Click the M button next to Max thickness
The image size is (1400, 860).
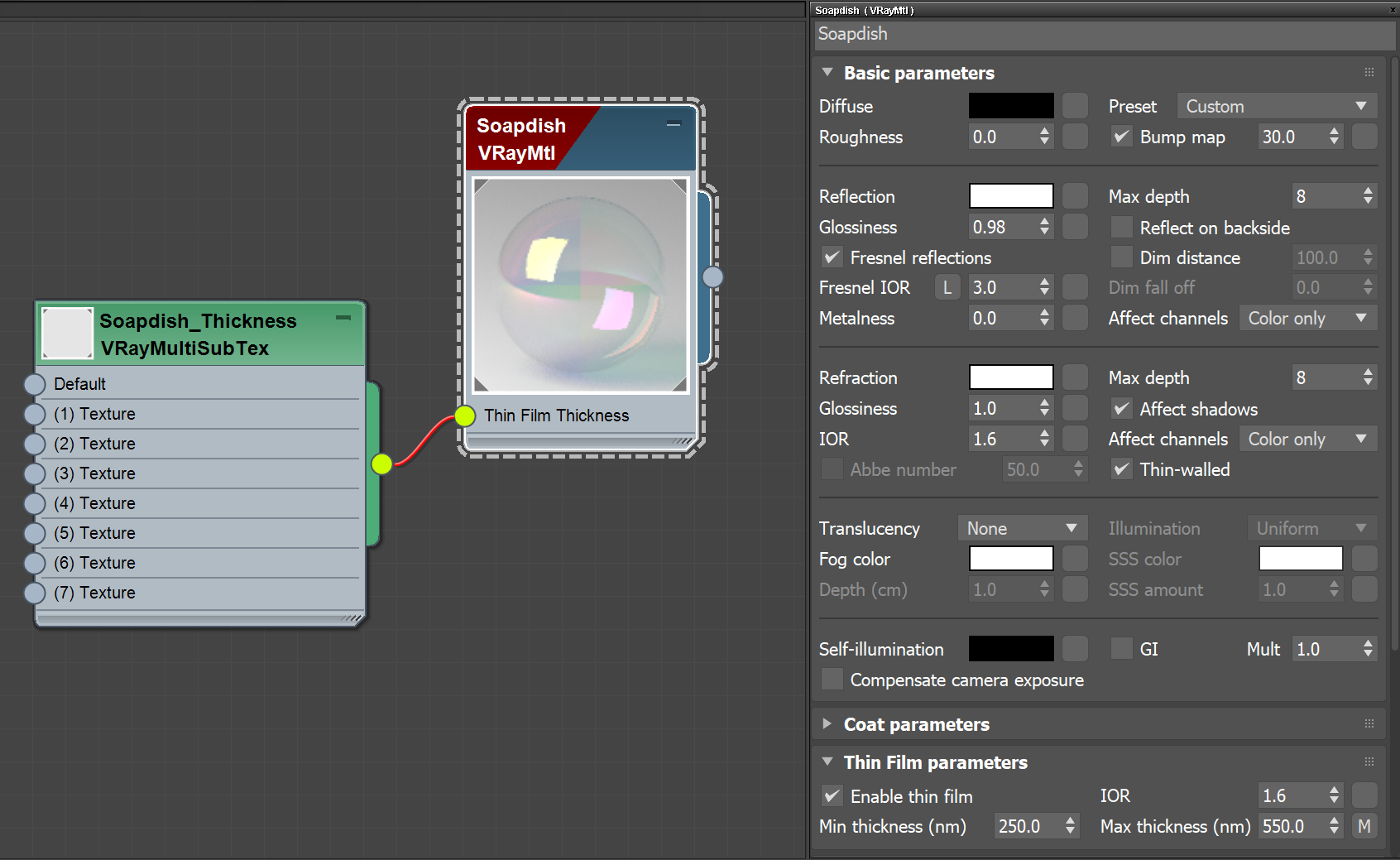coord(1364,825)
